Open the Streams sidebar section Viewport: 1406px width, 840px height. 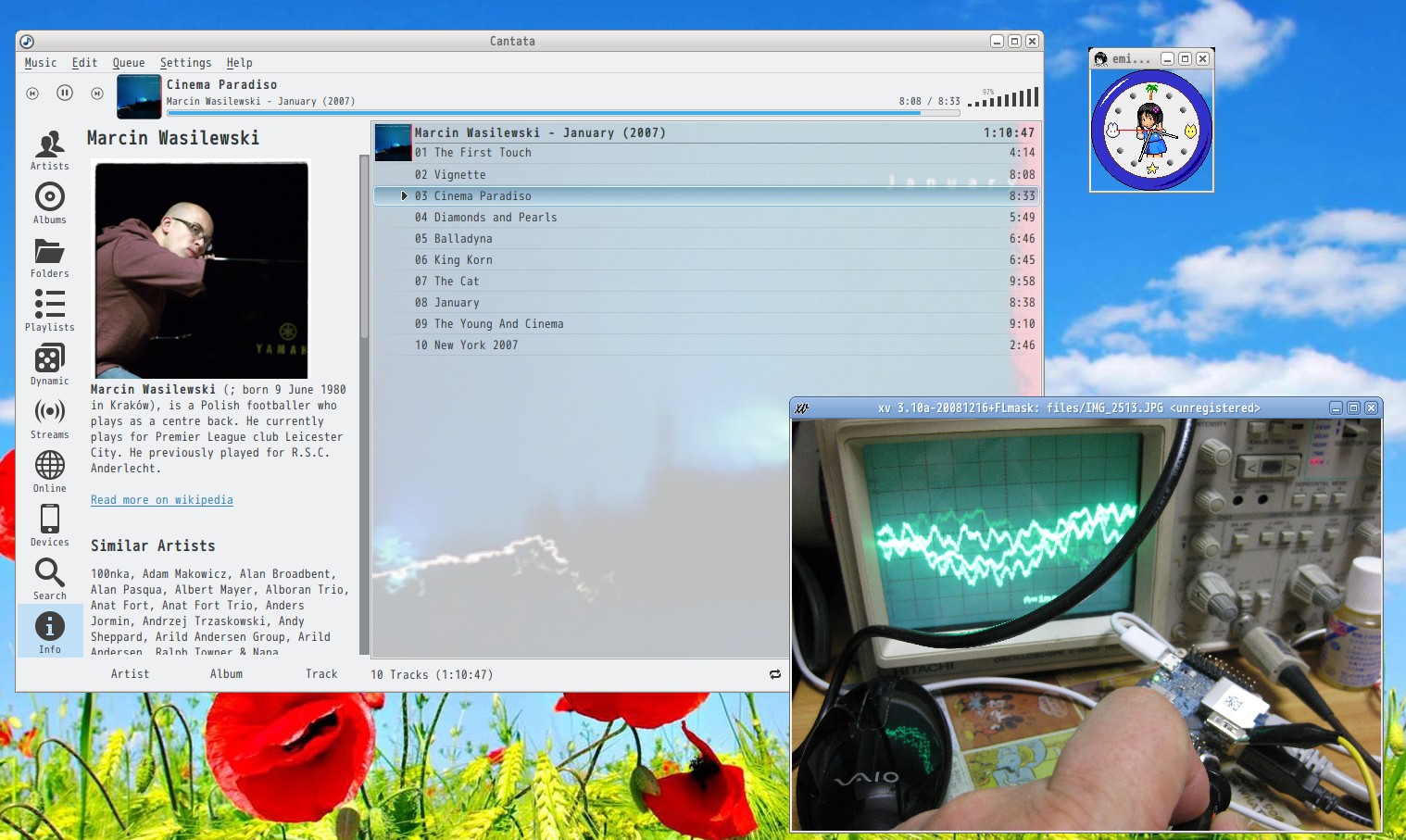click(x=49, y=418)
